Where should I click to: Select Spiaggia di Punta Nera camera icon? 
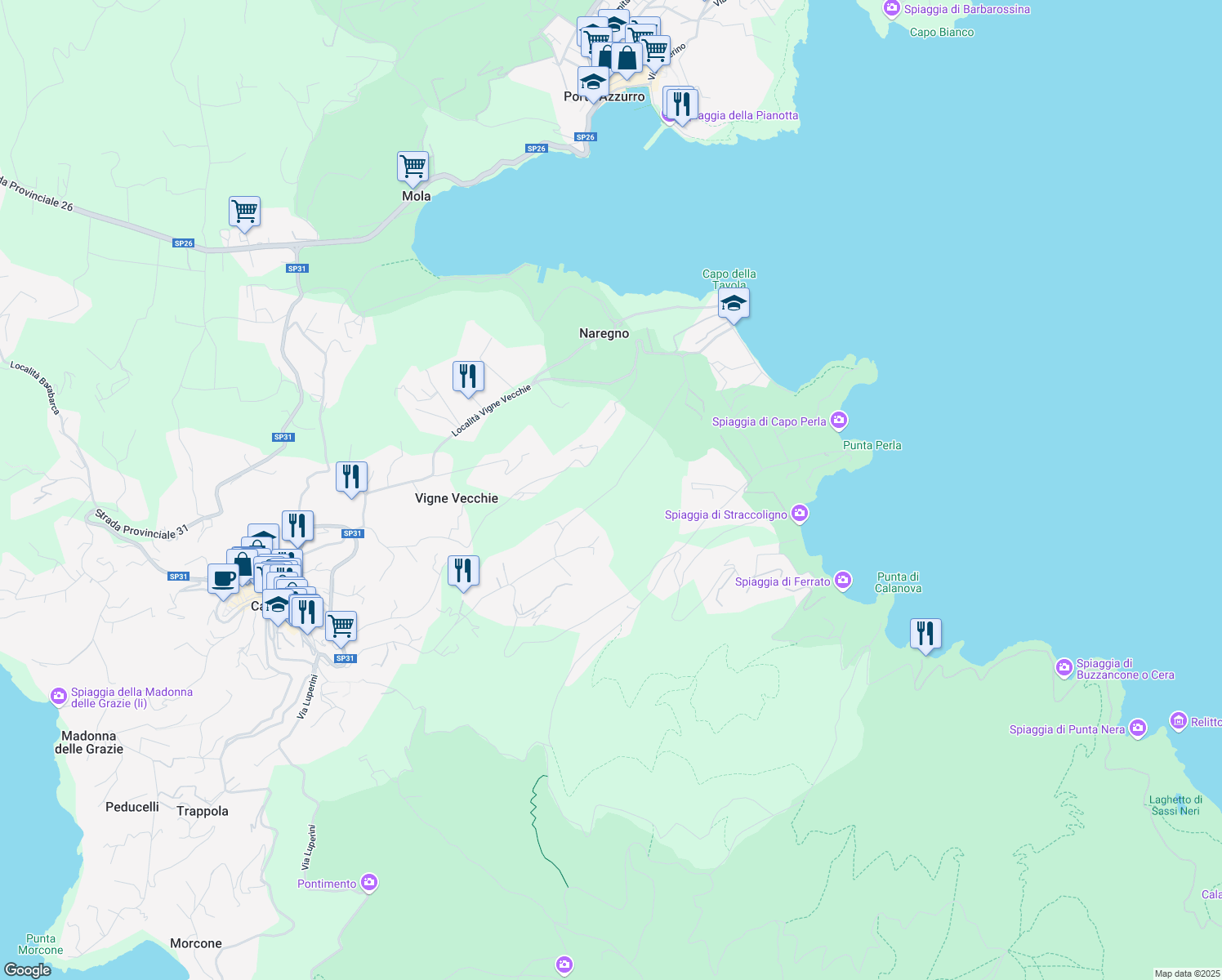(1138, 728)
